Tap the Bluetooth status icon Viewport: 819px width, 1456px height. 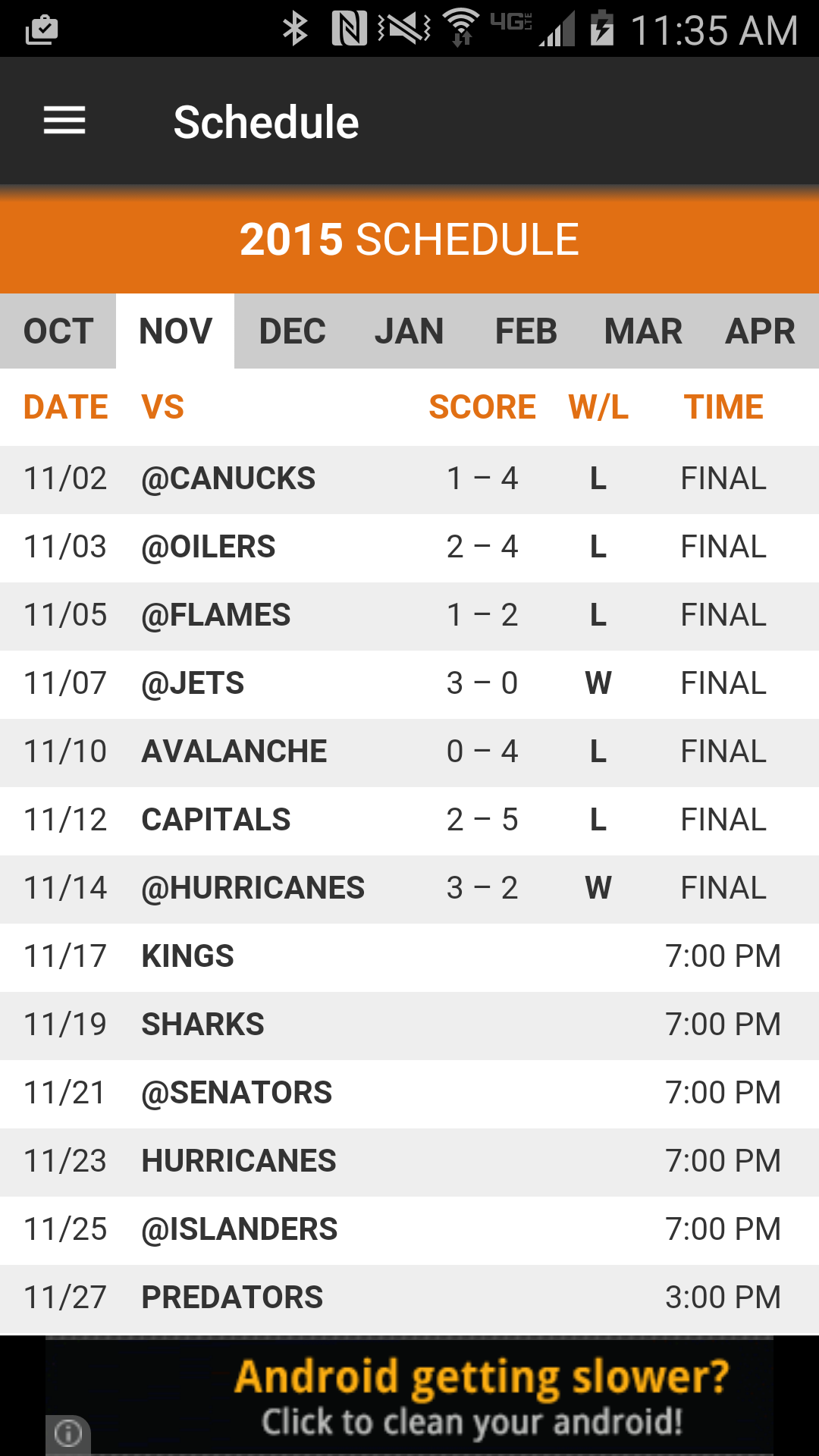pyautogui.click(x=295, y=30)
